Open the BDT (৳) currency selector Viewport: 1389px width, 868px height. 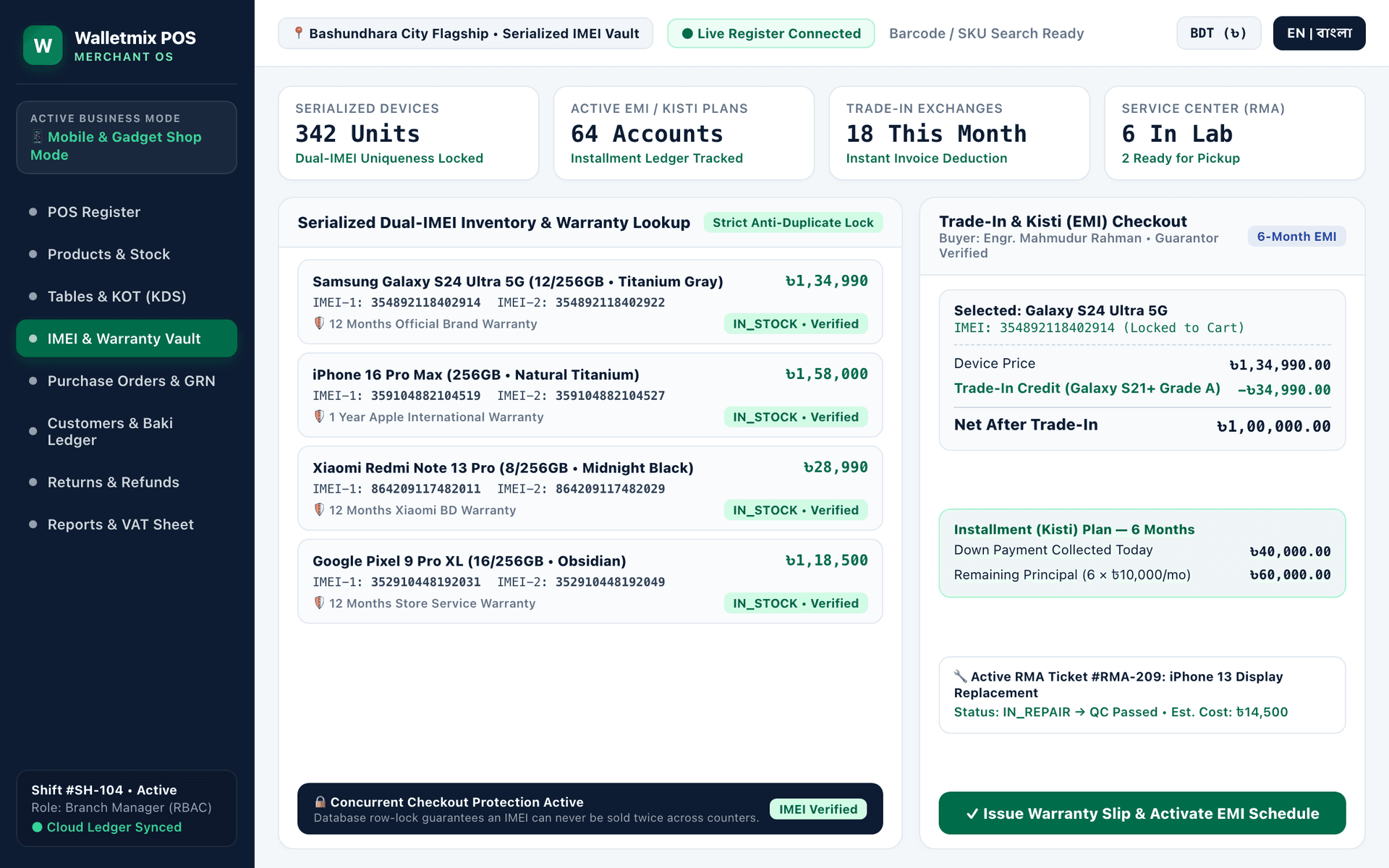(1218, 33)
